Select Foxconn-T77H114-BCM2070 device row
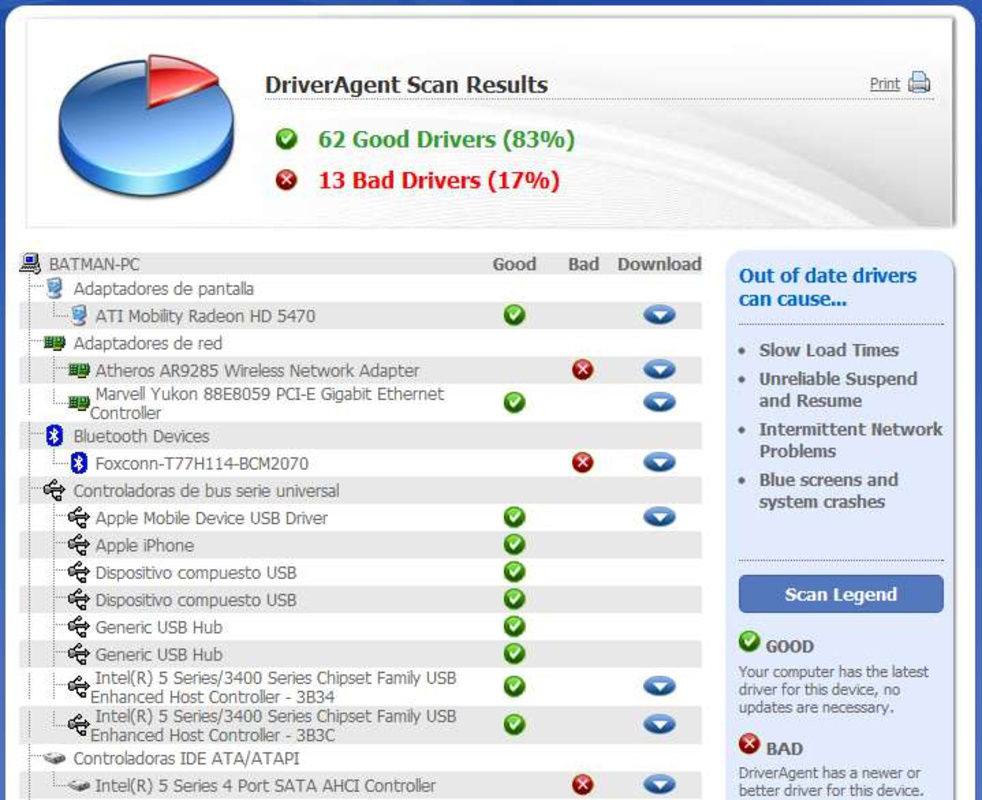The image size is (982, 800). (x=360, y=463)
